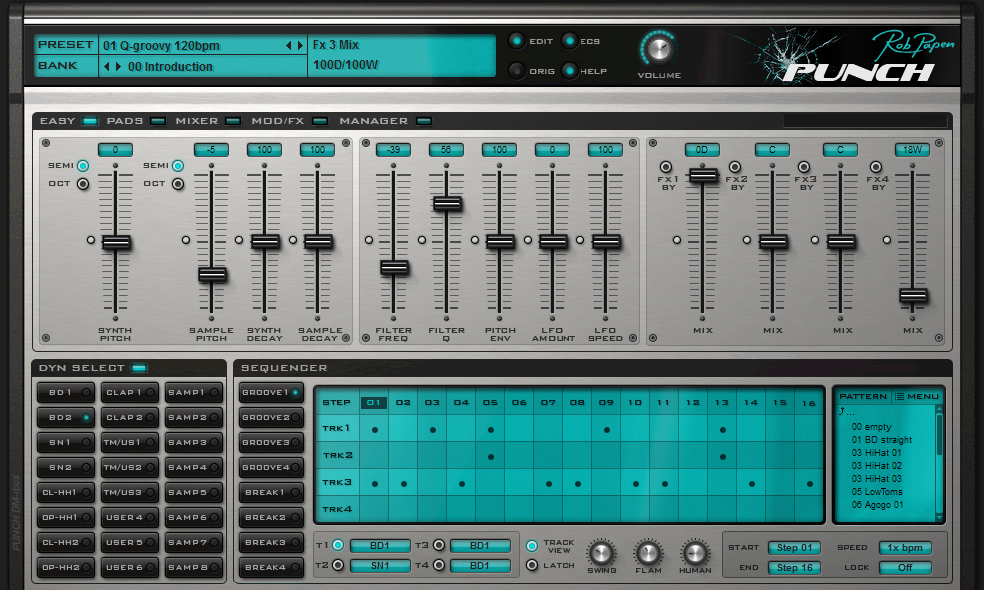Switch to the MIXER tab
Image resolution: width=984 pixels, height=590 pixels.
point(208,121)
